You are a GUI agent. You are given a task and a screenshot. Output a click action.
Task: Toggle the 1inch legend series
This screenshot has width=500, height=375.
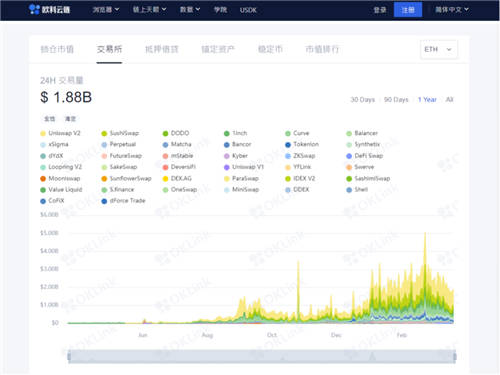pos(236,133)
